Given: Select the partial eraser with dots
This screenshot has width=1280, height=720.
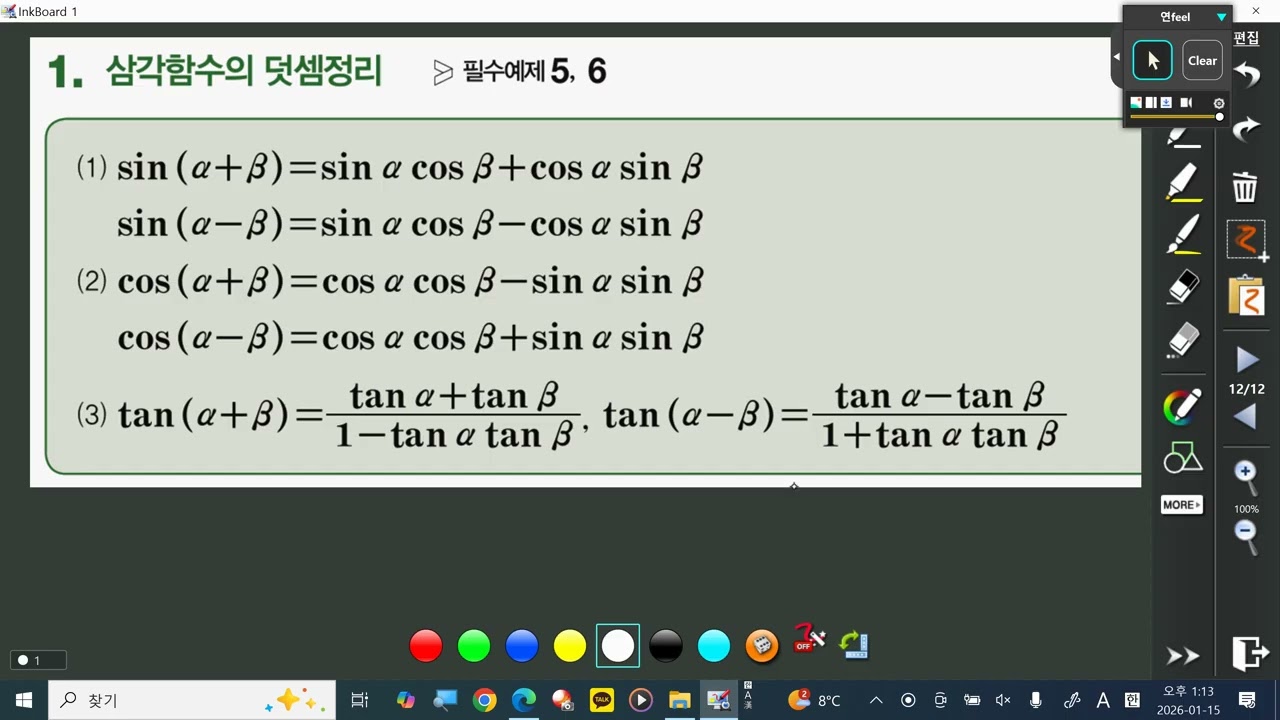Looking at the screenshot, I should 1183,341.
